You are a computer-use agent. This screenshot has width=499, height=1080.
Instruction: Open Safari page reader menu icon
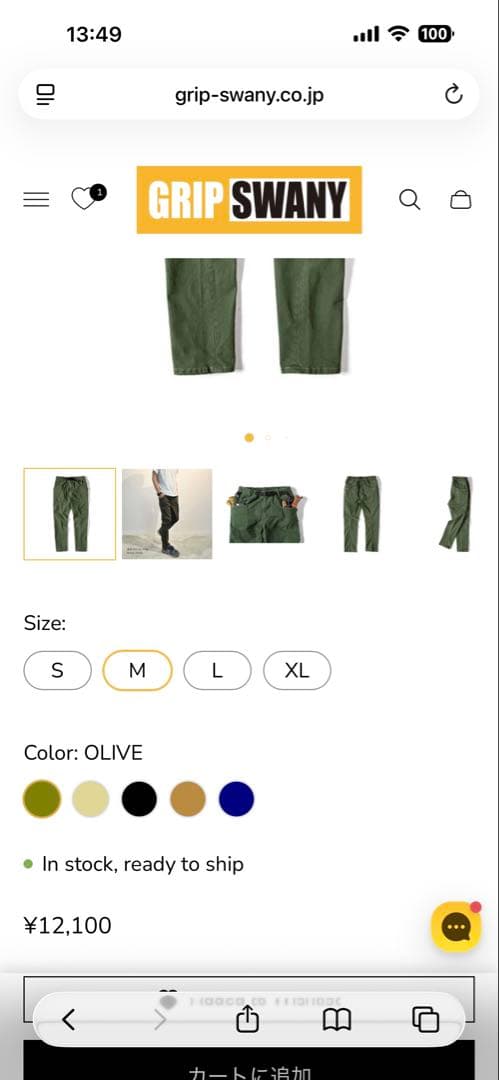[45, 94]
